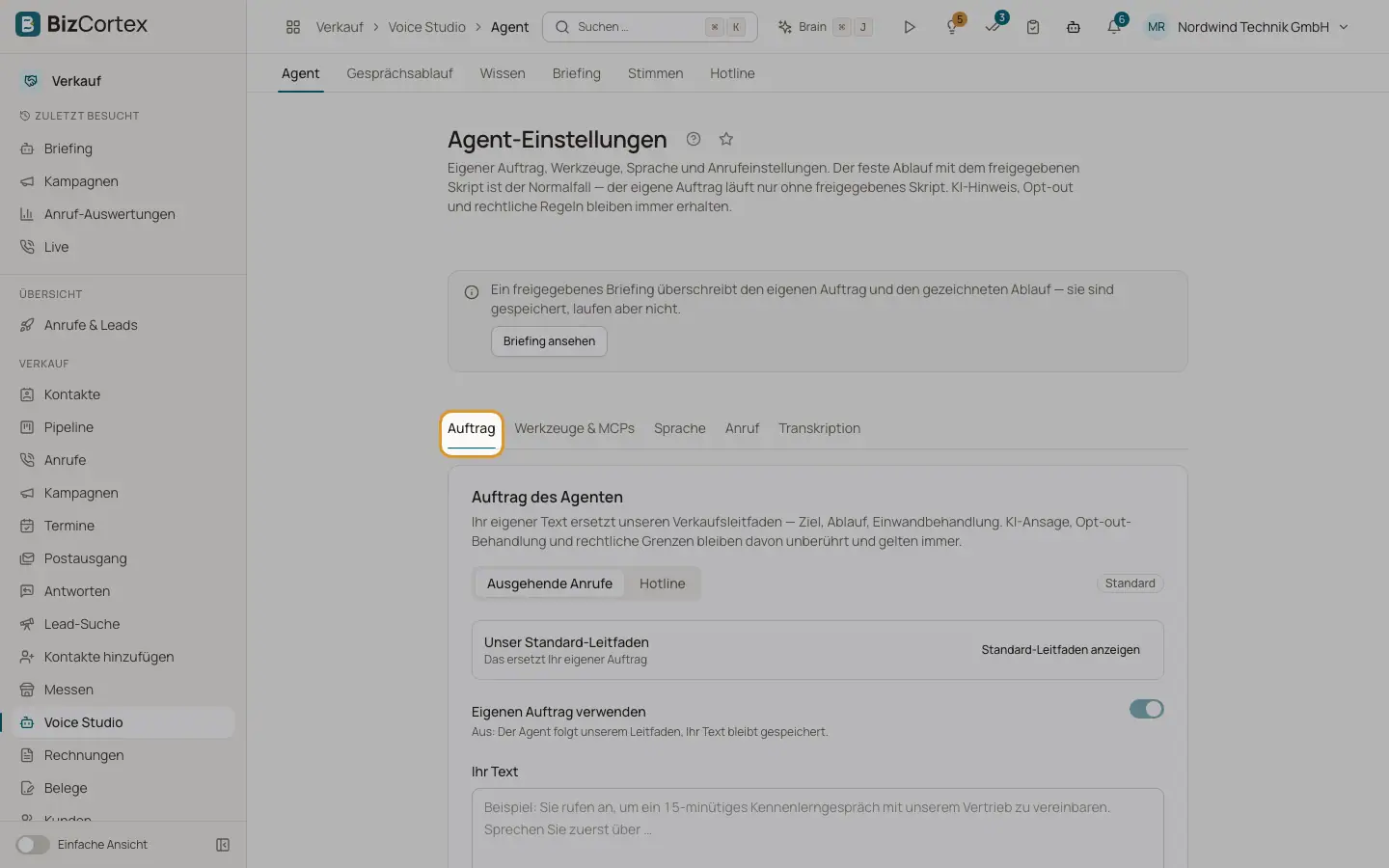Click the Briefing ansehen button

(x=549, y=341)
